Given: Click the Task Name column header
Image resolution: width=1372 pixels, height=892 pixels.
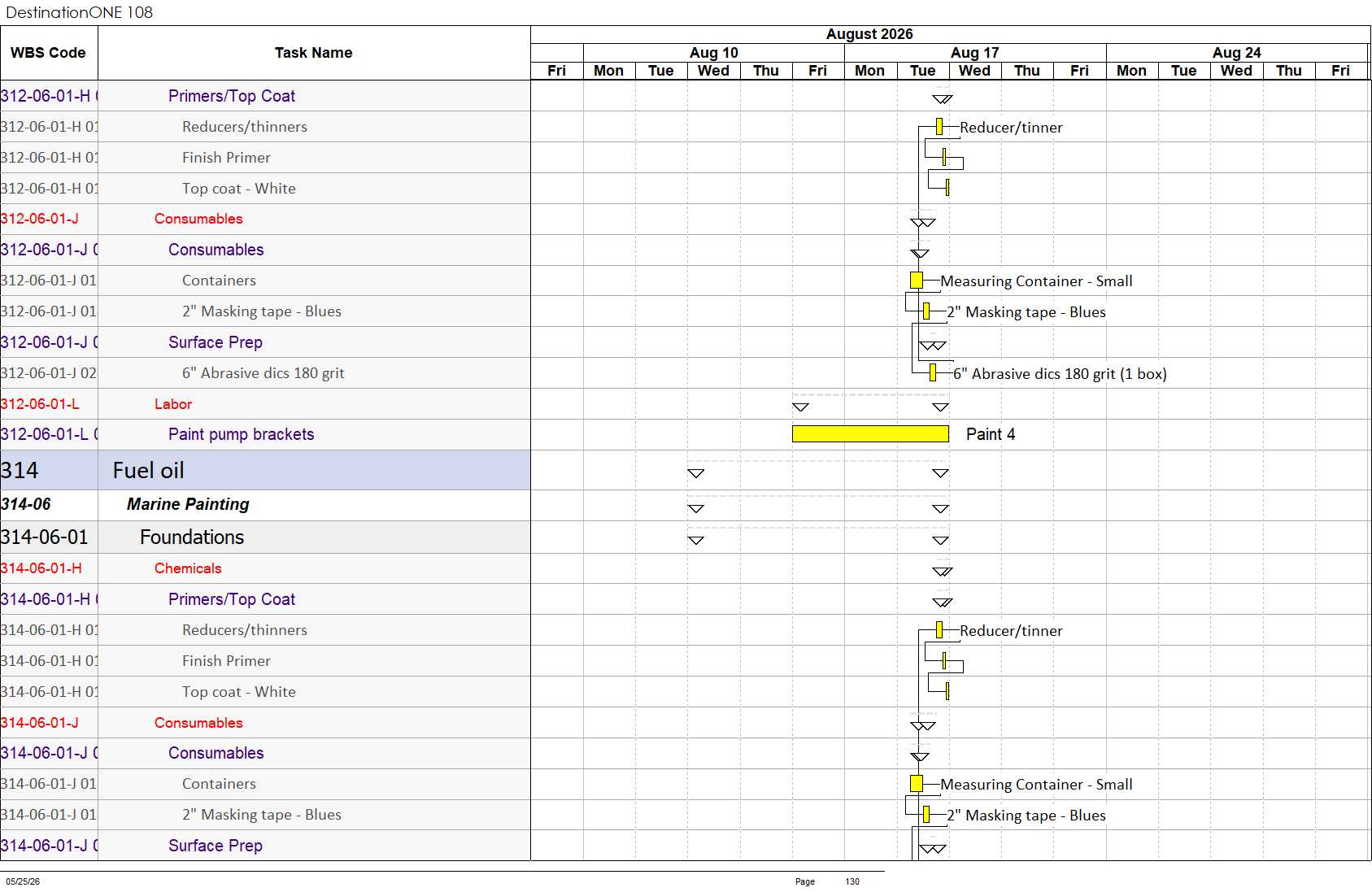Looking at the screenshot, I should click(x=314, y=53).
